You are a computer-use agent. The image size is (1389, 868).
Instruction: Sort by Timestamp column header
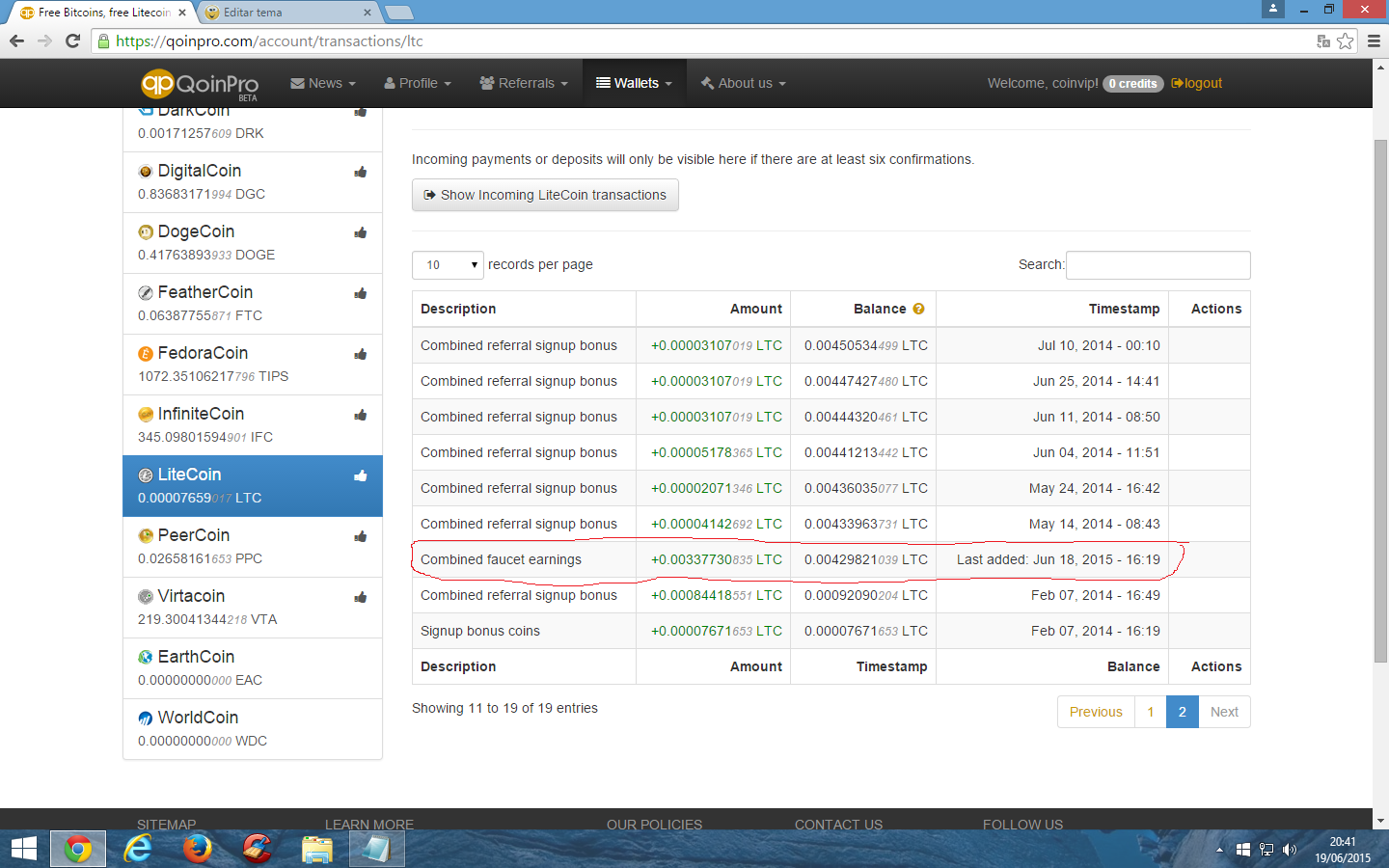pos(1051,309)
